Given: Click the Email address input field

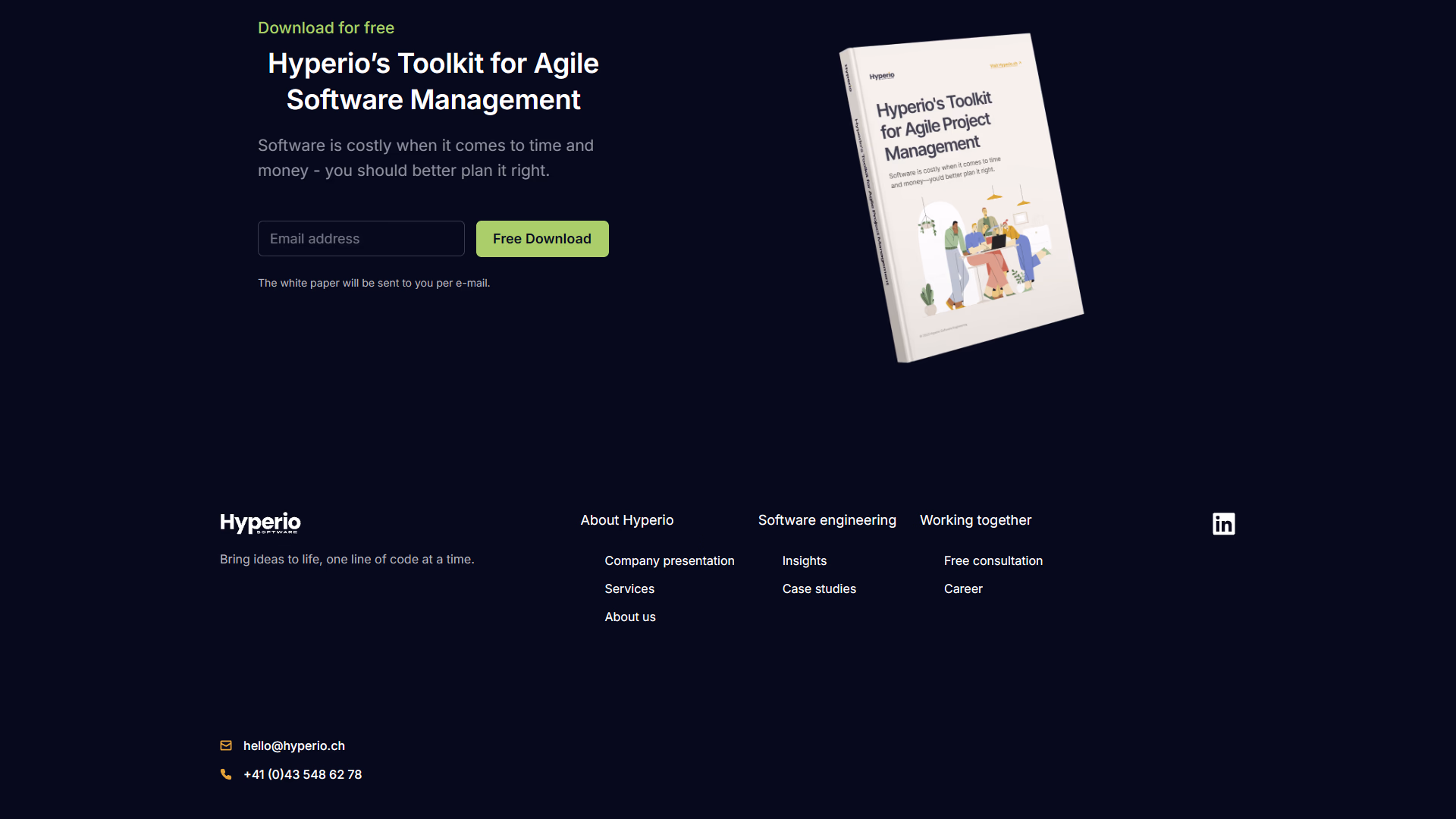Looking at the screenshot, I should click(x=361, y=239).
